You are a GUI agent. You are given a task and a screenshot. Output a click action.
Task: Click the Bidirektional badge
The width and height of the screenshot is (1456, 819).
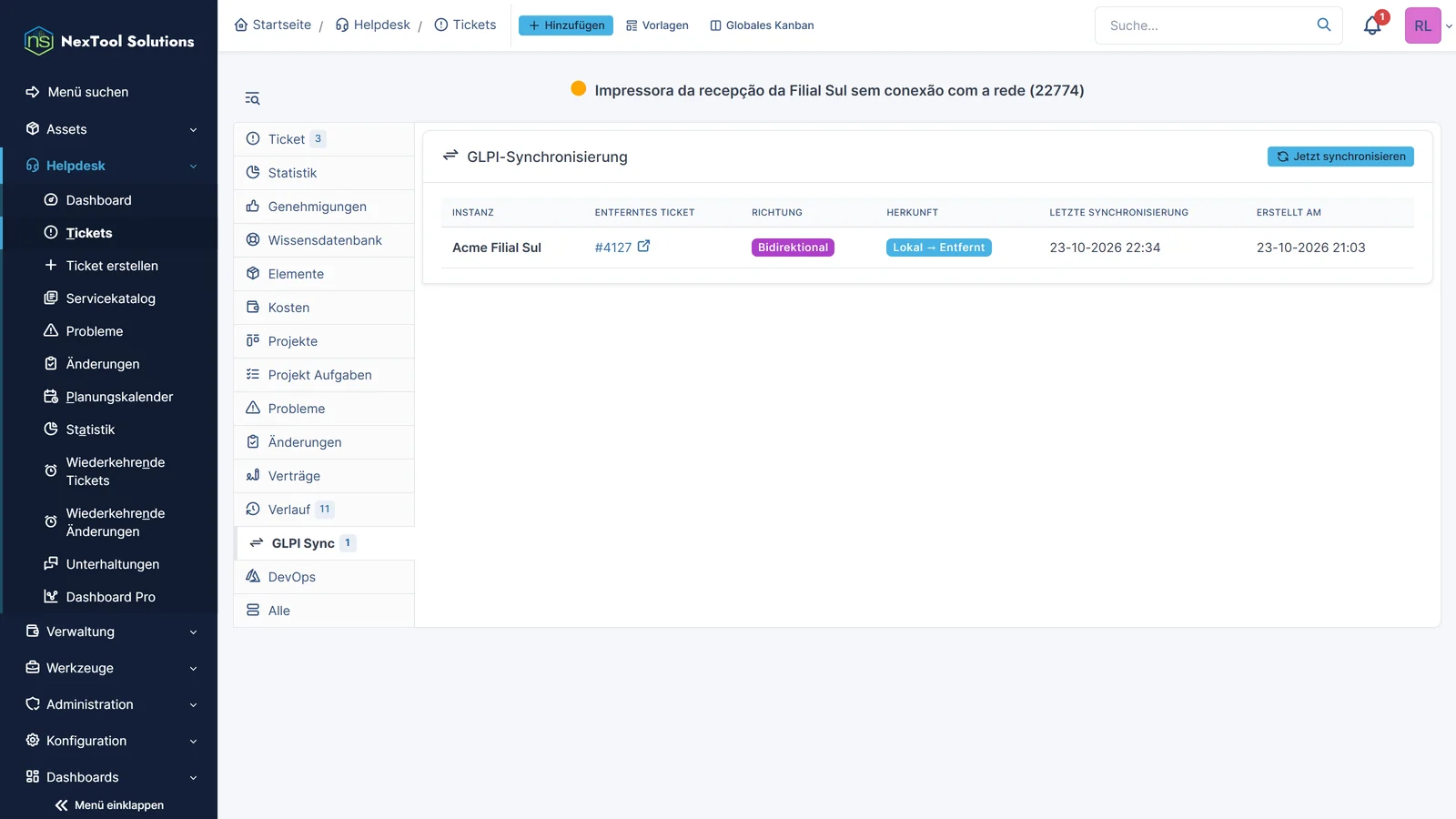pos(793,248)
